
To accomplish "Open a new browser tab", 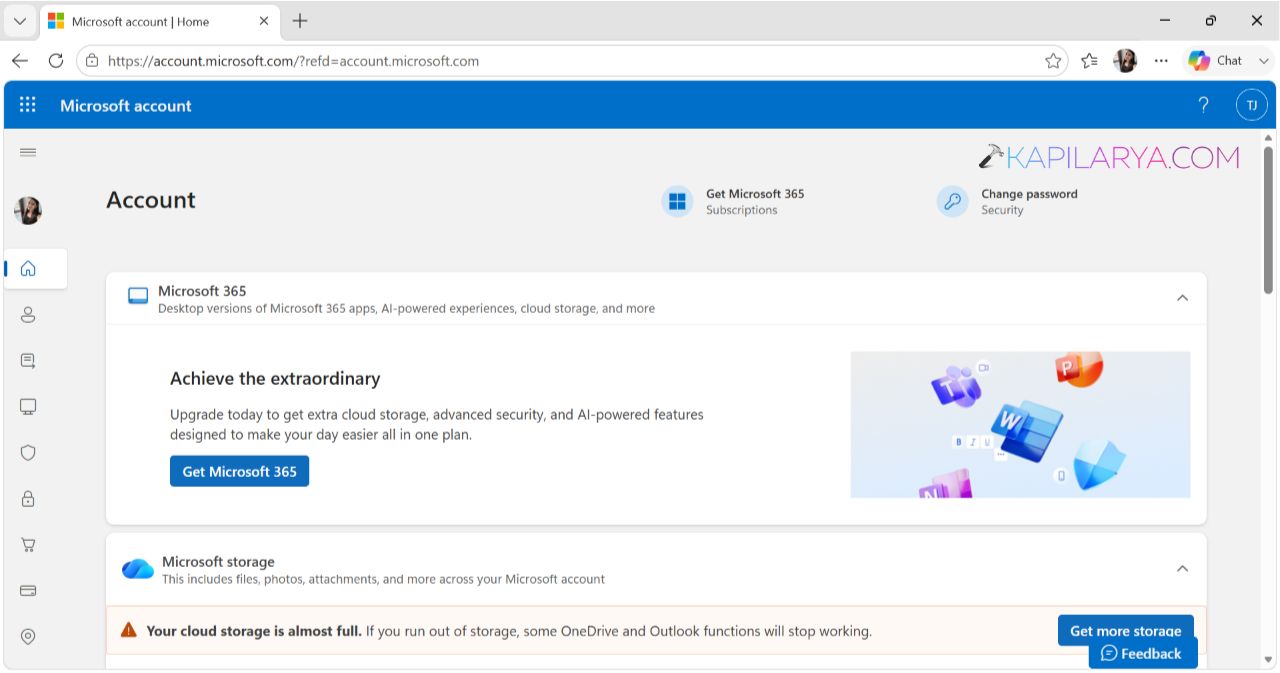I will click(x=300, y=21).
